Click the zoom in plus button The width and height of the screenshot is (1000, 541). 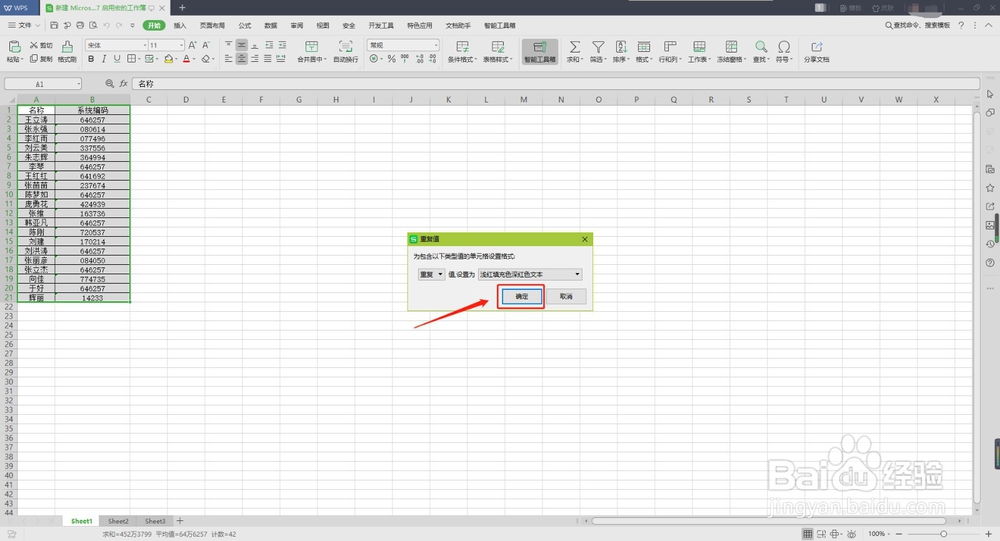[x=988, y=534]
